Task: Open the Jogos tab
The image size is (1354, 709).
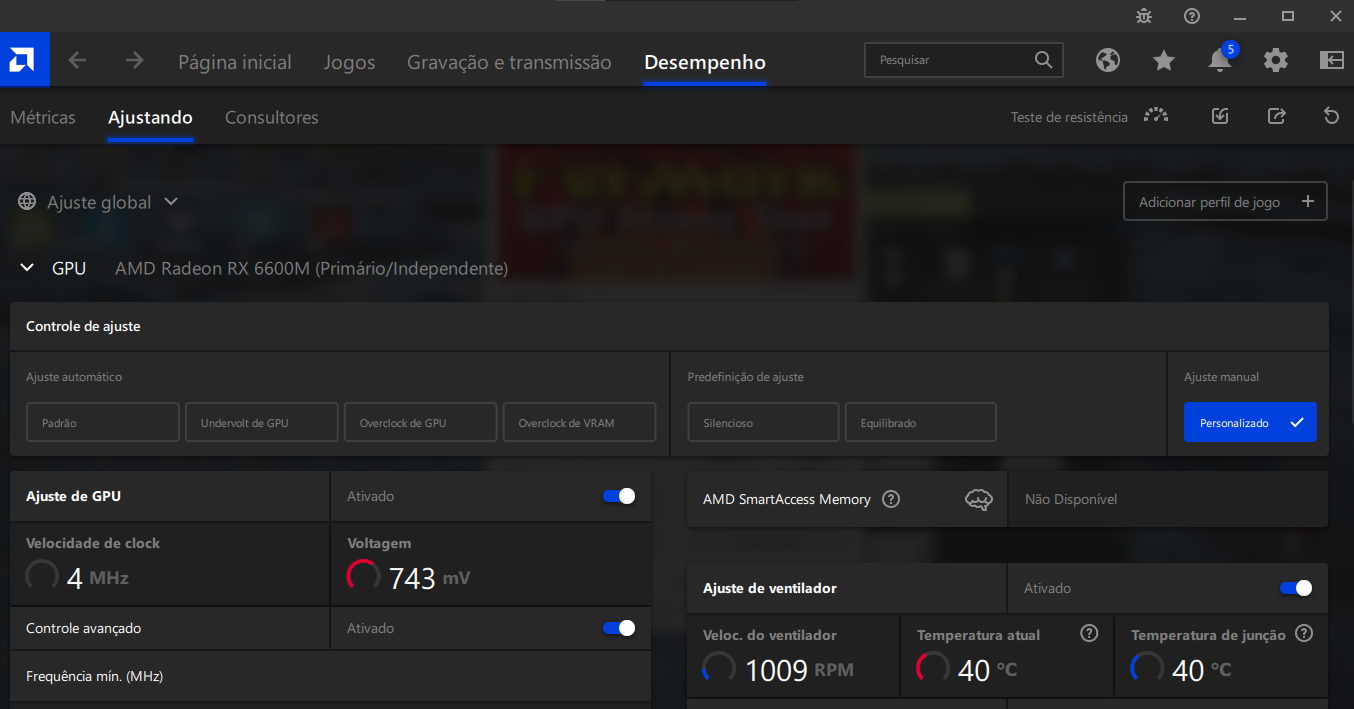Action: tap(350, 62)
